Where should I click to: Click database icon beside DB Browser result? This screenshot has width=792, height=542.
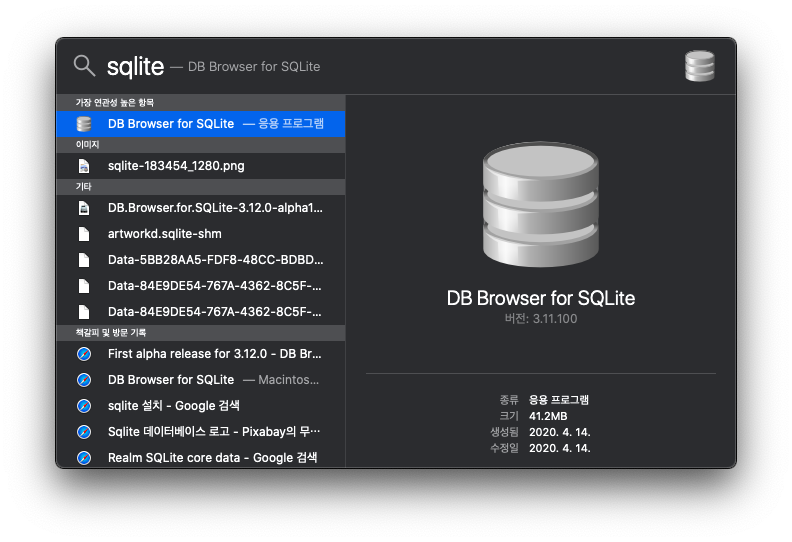tap(84, 124)
